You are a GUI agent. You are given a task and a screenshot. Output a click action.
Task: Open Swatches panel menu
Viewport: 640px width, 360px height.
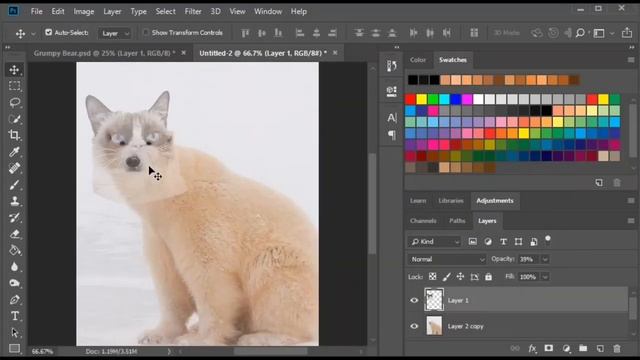pyautogui.click(x=631, y=60)
